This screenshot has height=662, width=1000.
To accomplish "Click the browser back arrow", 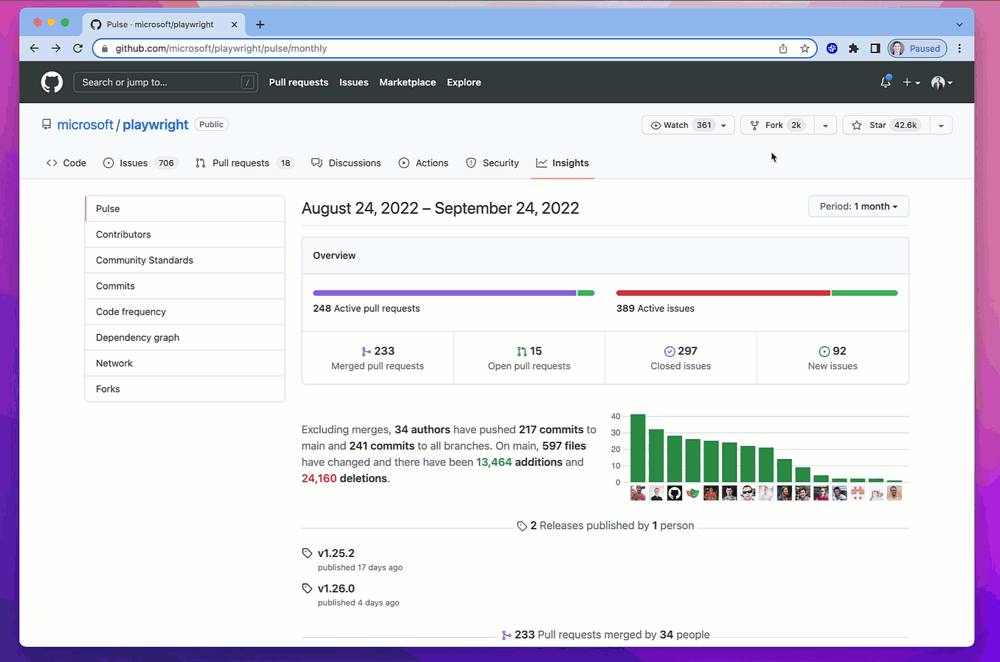I will point(34,48).
